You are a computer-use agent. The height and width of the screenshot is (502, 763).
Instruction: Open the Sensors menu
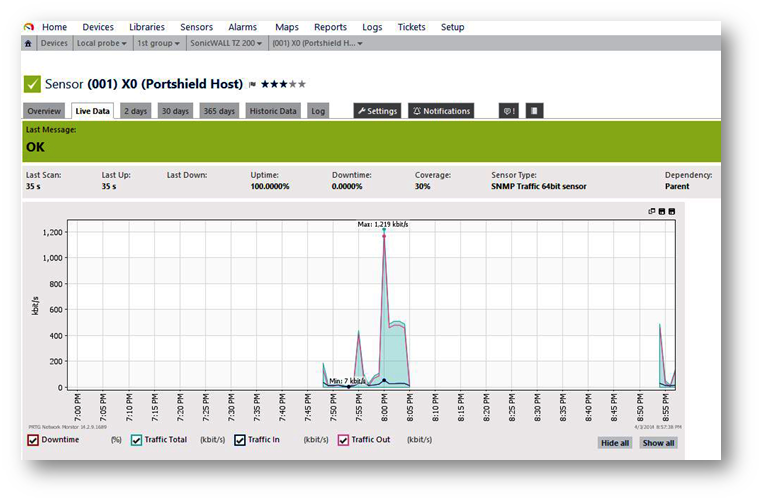196,27
